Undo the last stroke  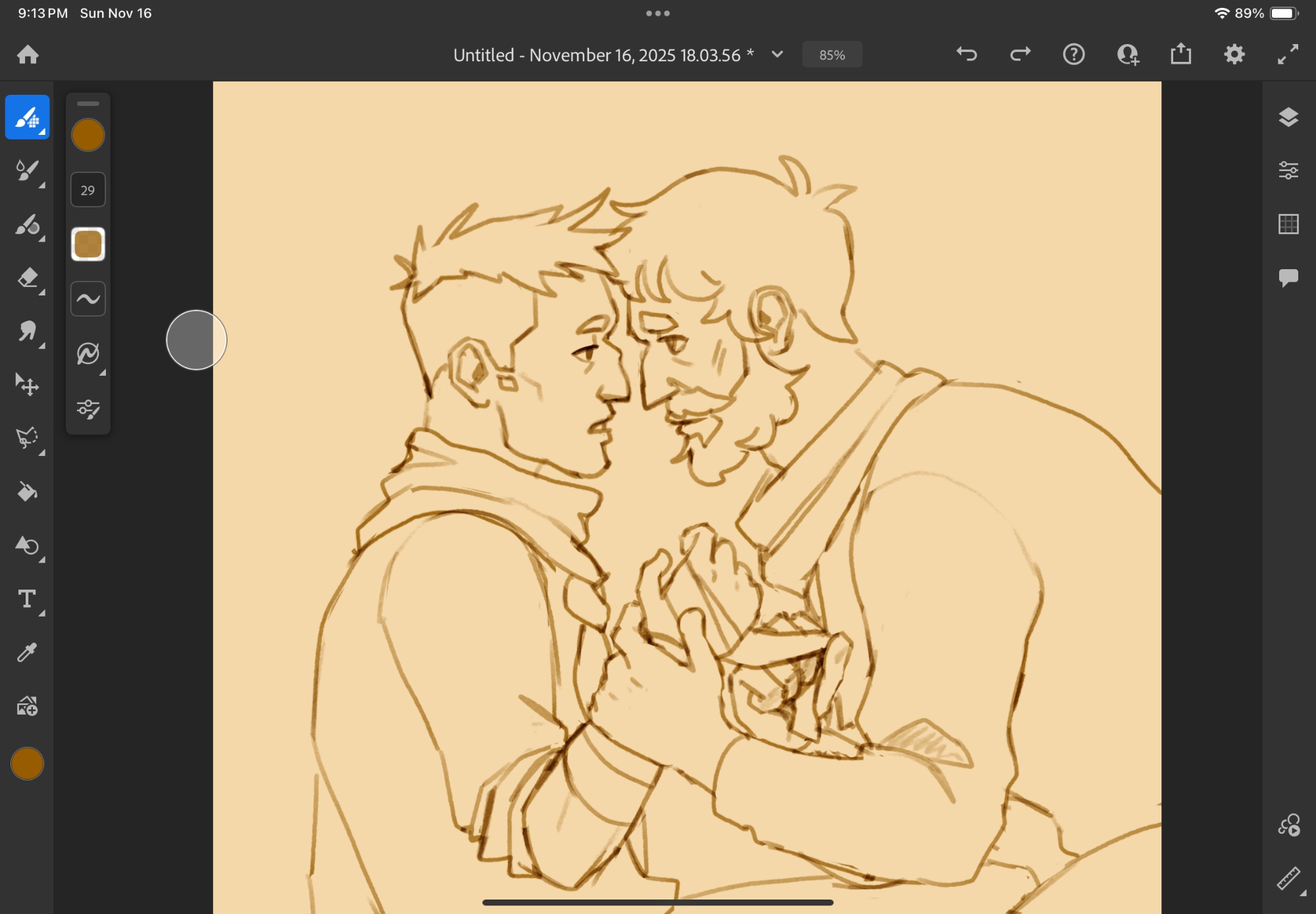tap(967, 55)
